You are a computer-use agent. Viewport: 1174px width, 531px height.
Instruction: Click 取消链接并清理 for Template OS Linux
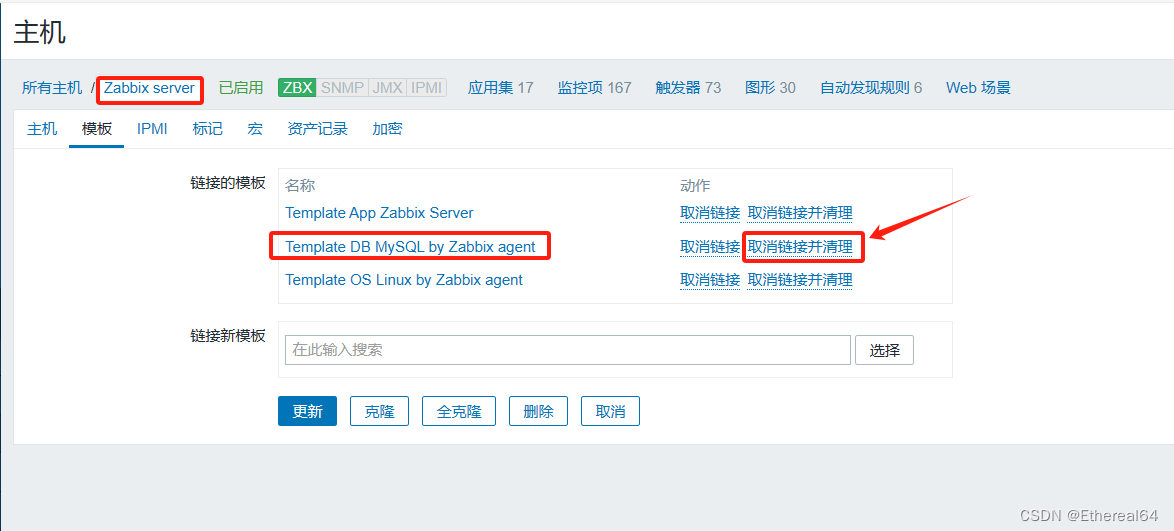click(800, 280)
